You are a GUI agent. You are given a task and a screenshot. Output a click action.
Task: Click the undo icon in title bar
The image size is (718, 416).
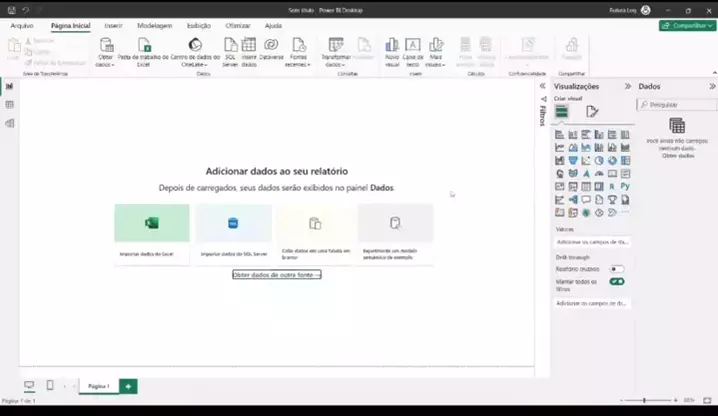[x=26, y=10]
